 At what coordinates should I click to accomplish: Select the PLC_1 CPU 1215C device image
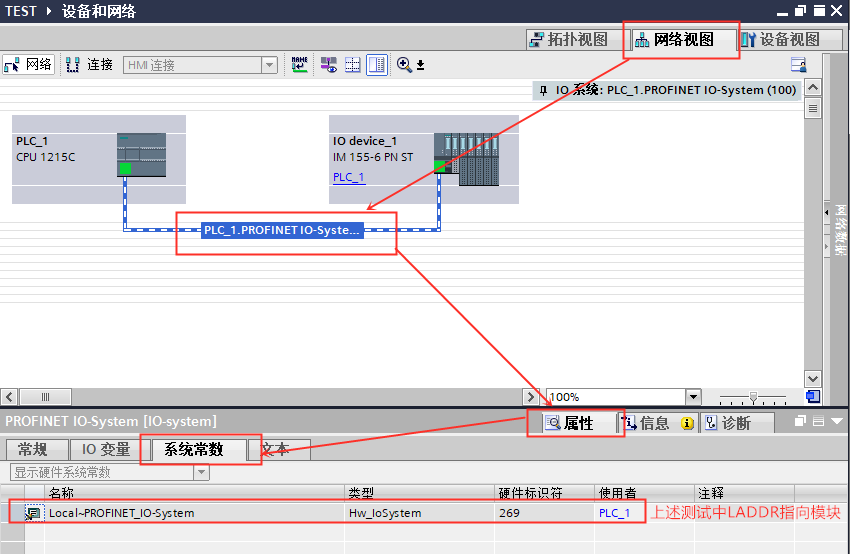click(x=141, y=155)
